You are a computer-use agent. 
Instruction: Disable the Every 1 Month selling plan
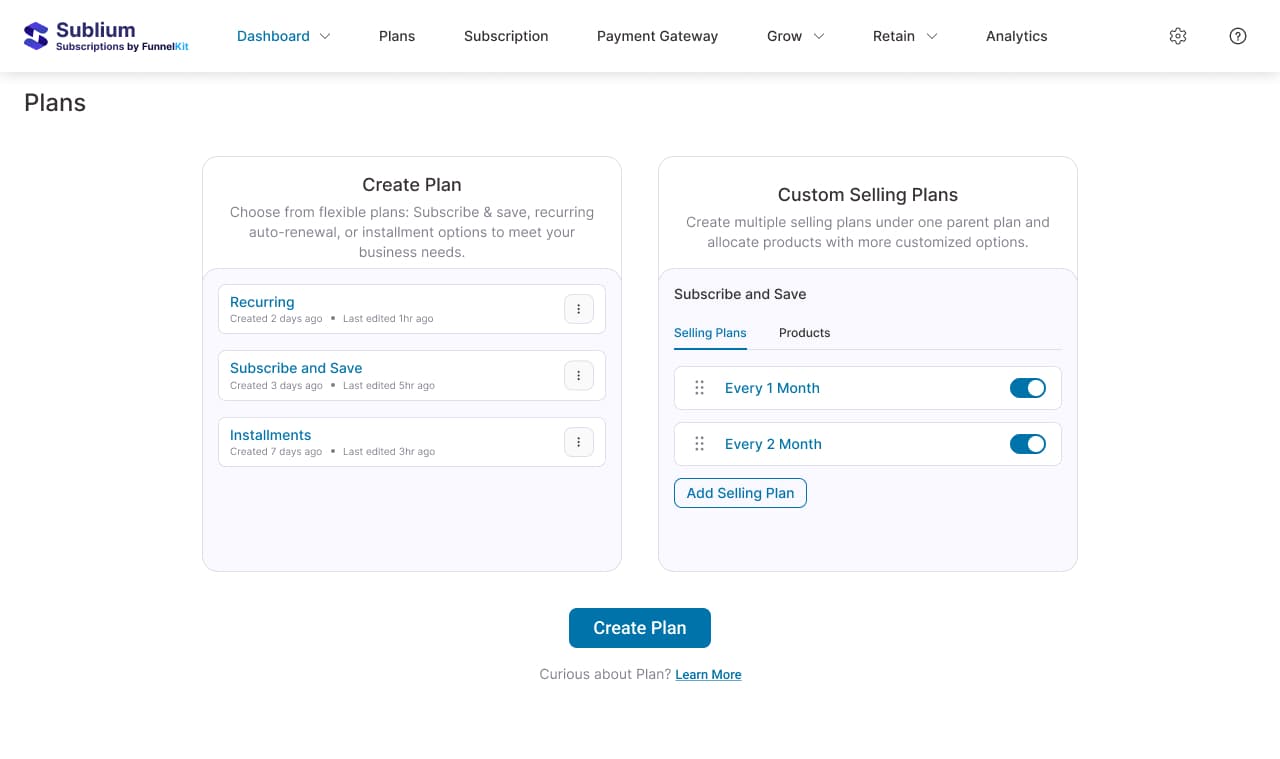point(1028,388)
